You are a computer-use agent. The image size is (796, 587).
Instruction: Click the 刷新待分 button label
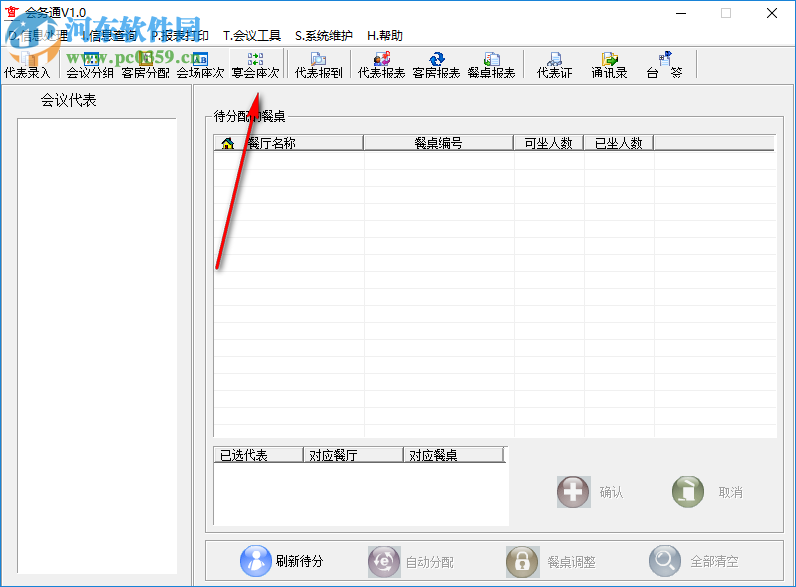click(x=299, y=561)
